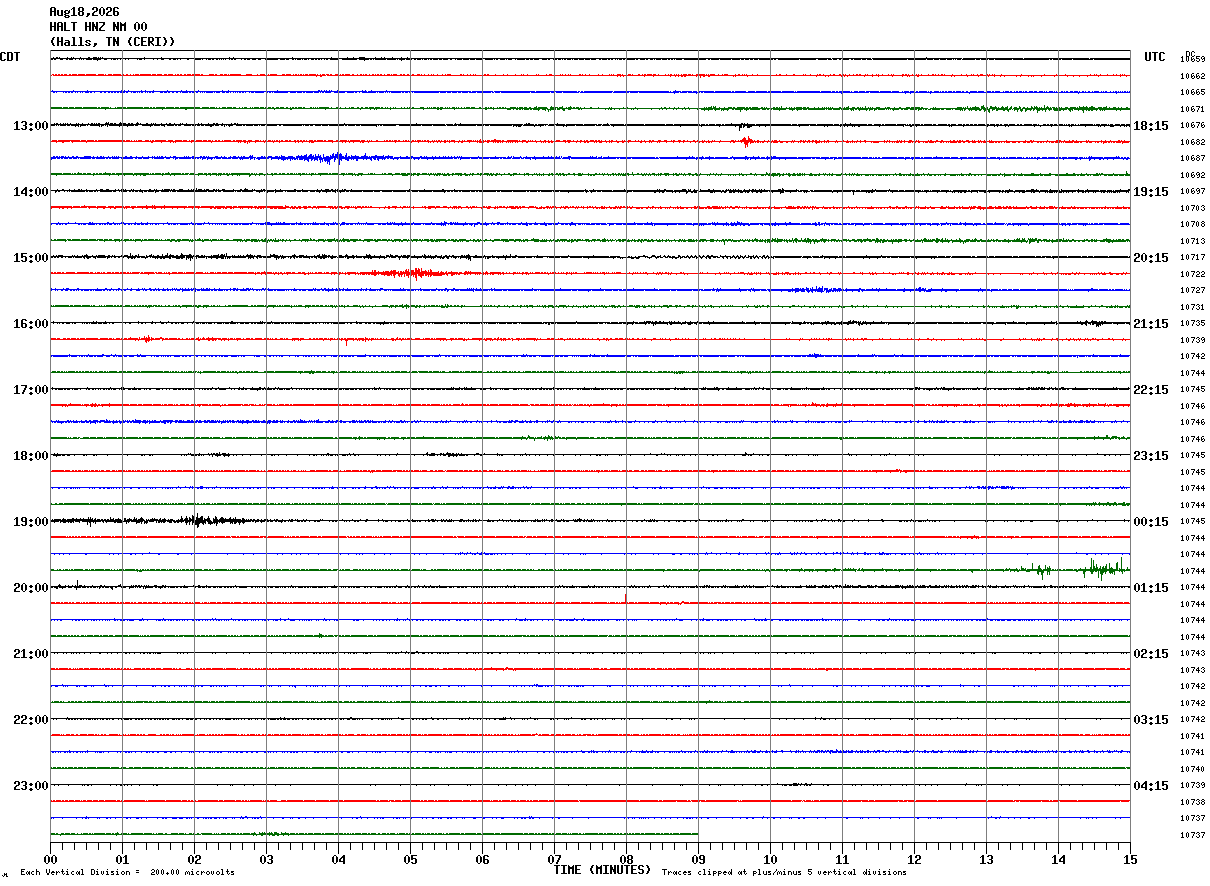1210x886 pixels.
Task: Click the TIME (MINUTES) axis label
Action: (602, 870)
